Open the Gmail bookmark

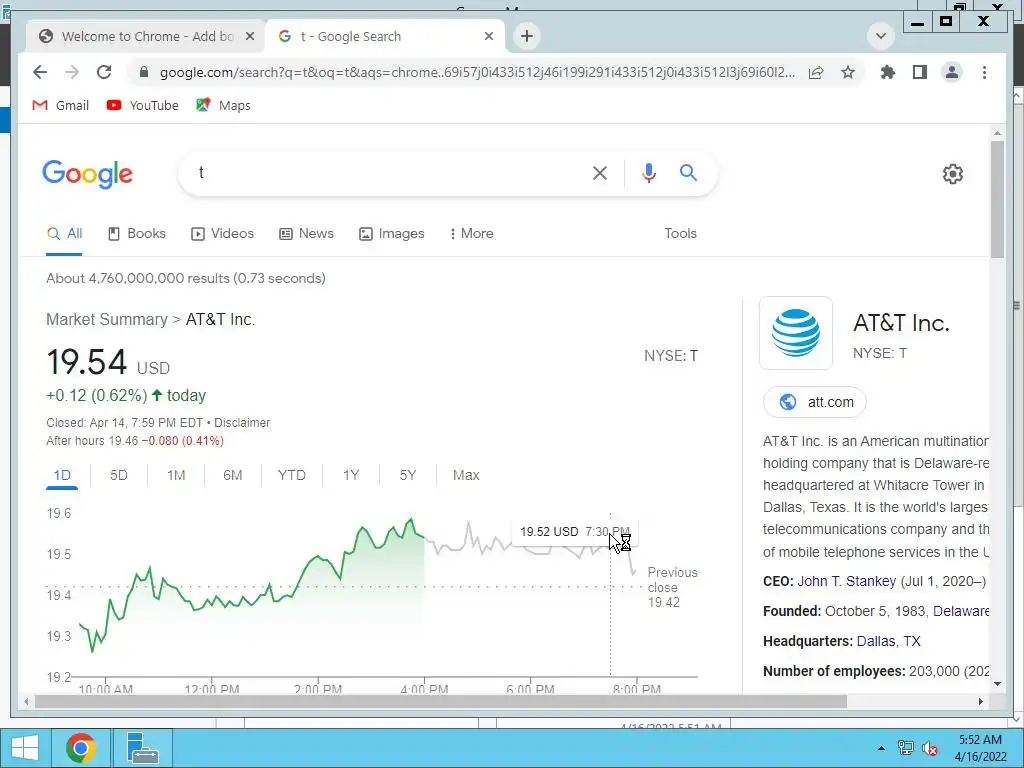[60, 105]
